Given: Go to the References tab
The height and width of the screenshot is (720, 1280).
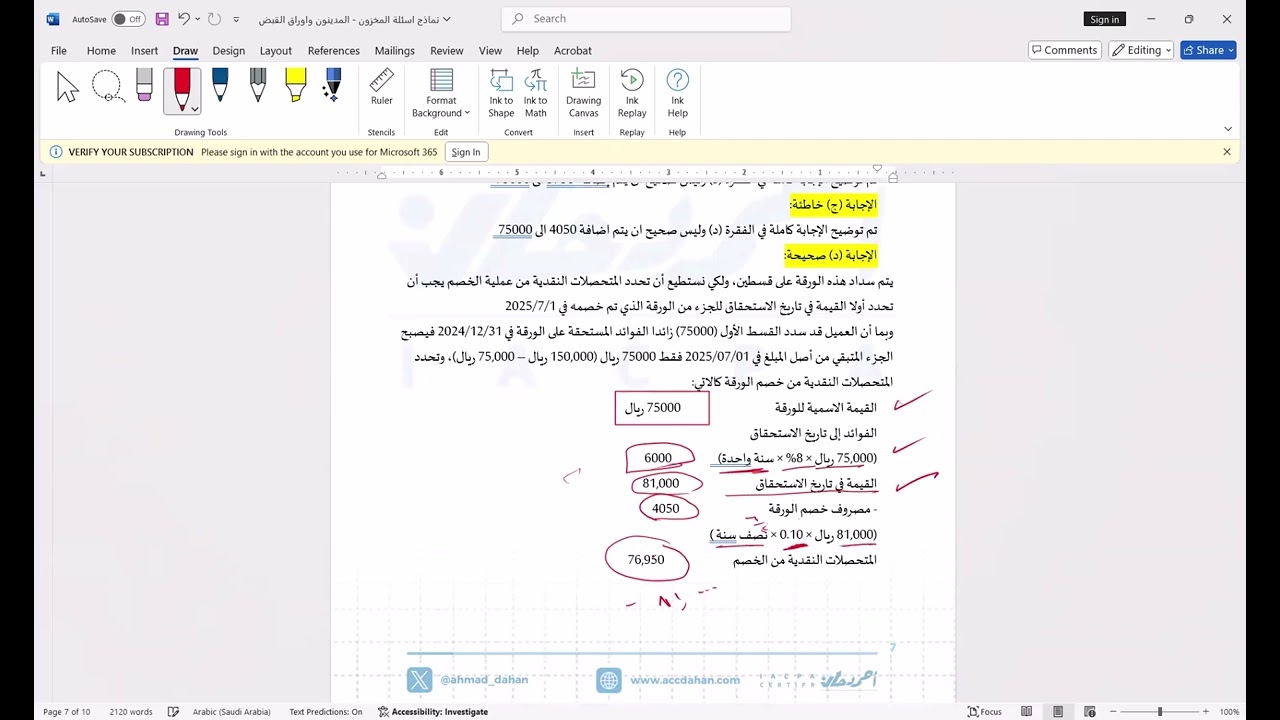Looking at the screenshot, I should tap(334, 51).
